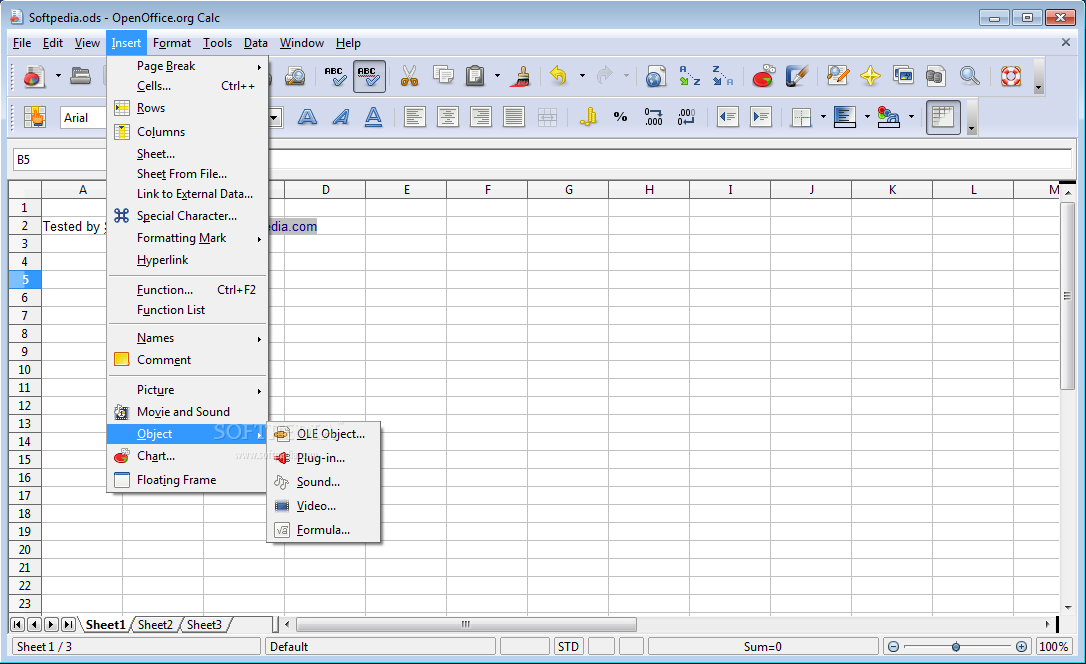Click the Increase Indent icon
Screen dimensions: 1086x664
point(760,117)
